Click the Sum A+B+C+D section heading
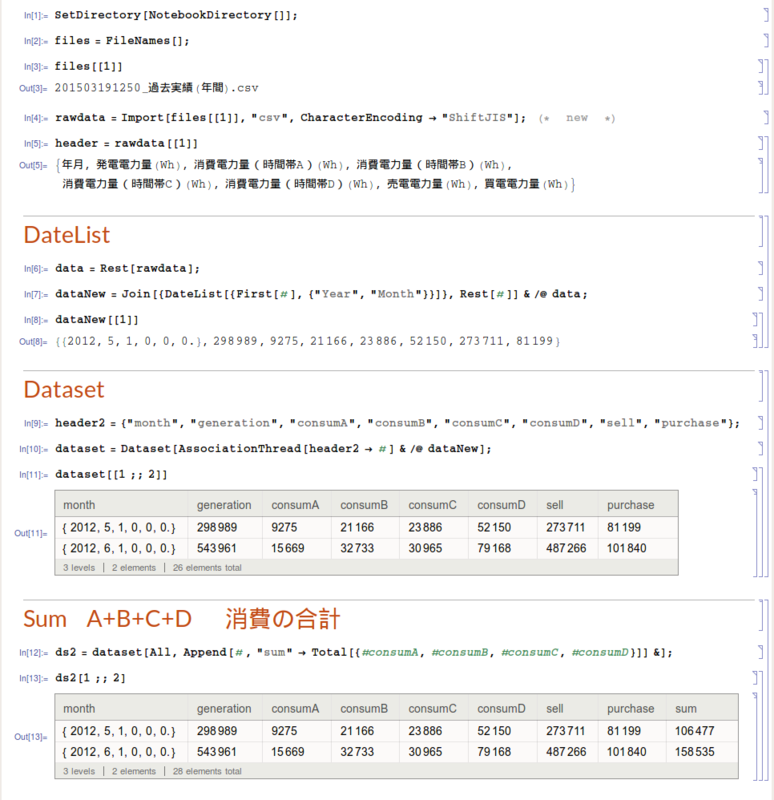The image size is (774, 800). (182, 619)
